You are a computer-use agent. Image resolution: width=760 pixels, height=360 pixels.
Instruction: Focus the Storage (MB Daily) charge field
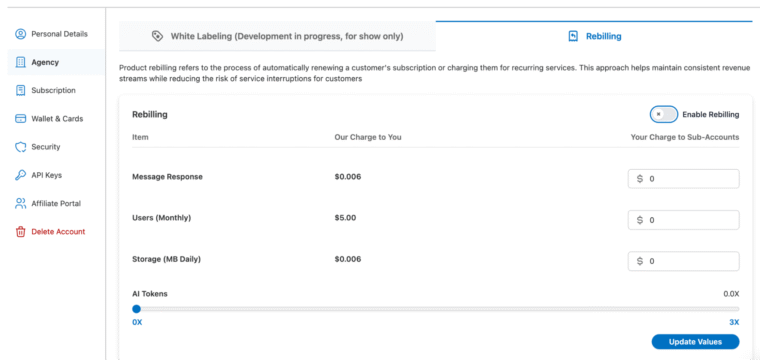(683, 261)
